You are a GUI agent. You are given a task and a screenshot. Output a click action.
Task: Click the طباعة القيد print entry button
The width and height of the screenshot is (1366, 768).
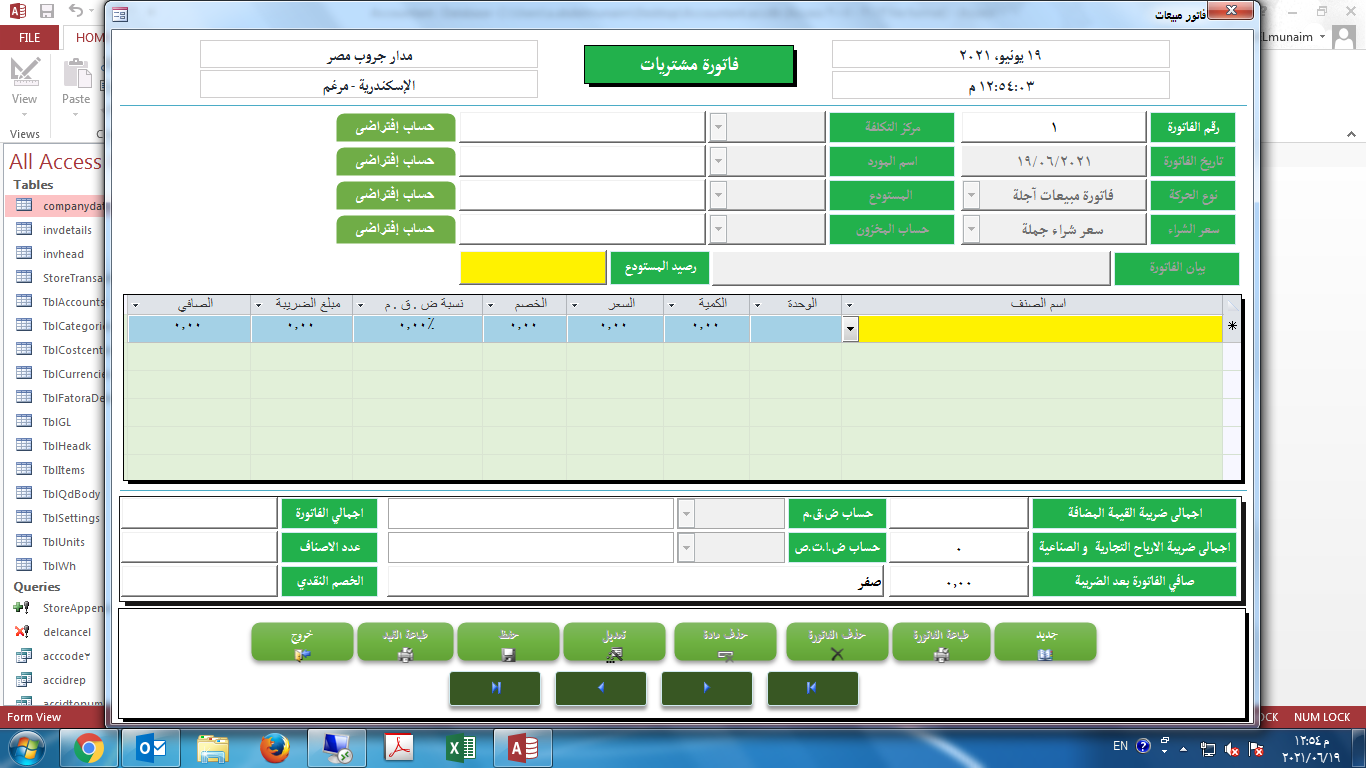(405, 642)
